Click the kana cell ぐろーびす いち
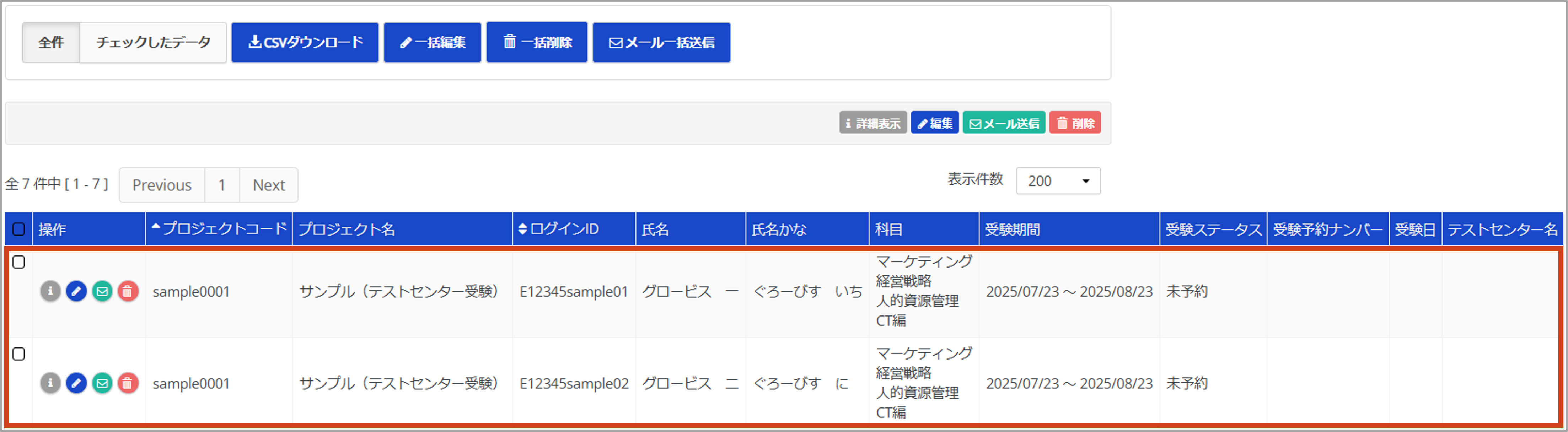 [808, 292]
